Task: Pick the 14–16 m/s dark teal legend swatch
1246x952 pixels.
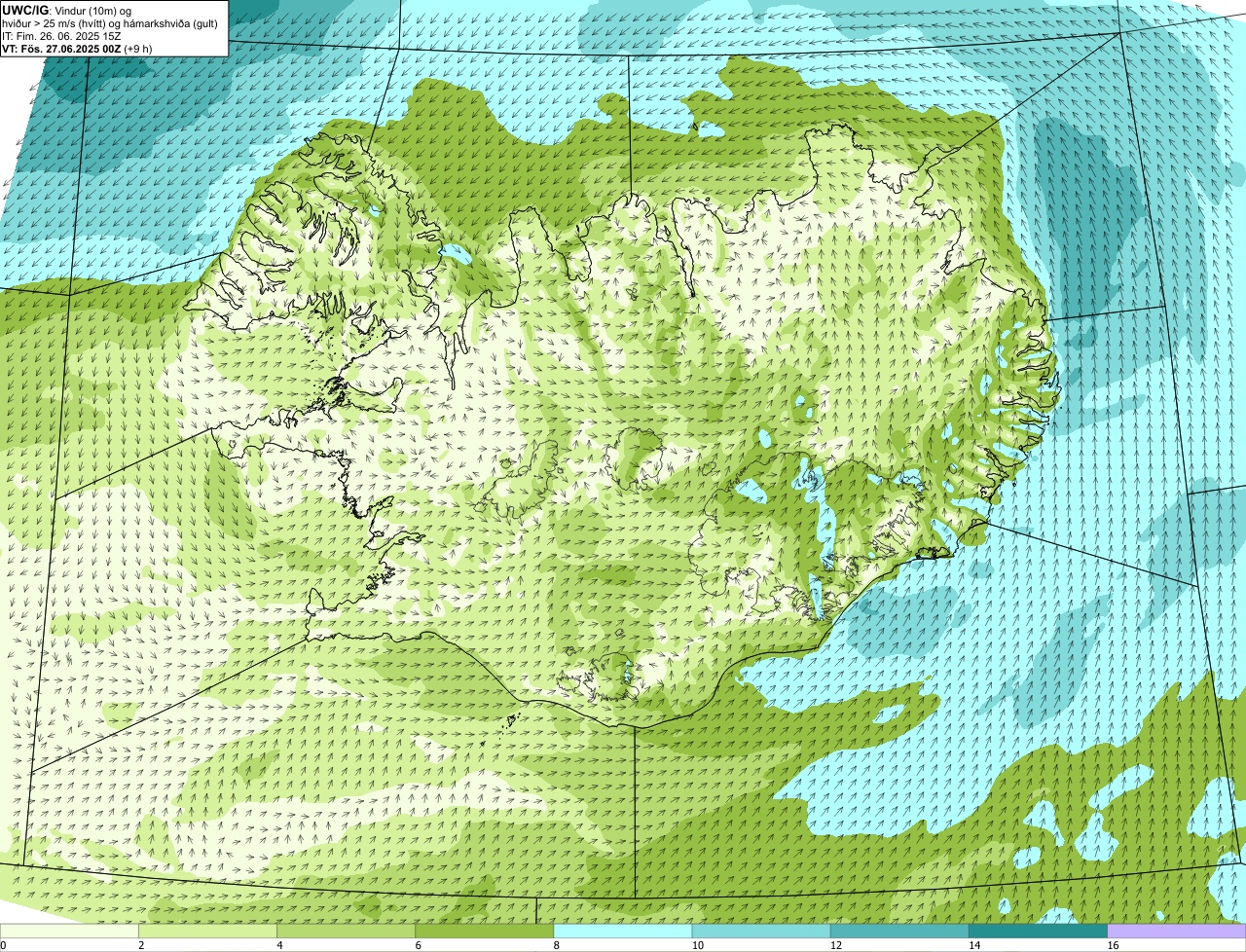Action: (x=1038, y=931)
